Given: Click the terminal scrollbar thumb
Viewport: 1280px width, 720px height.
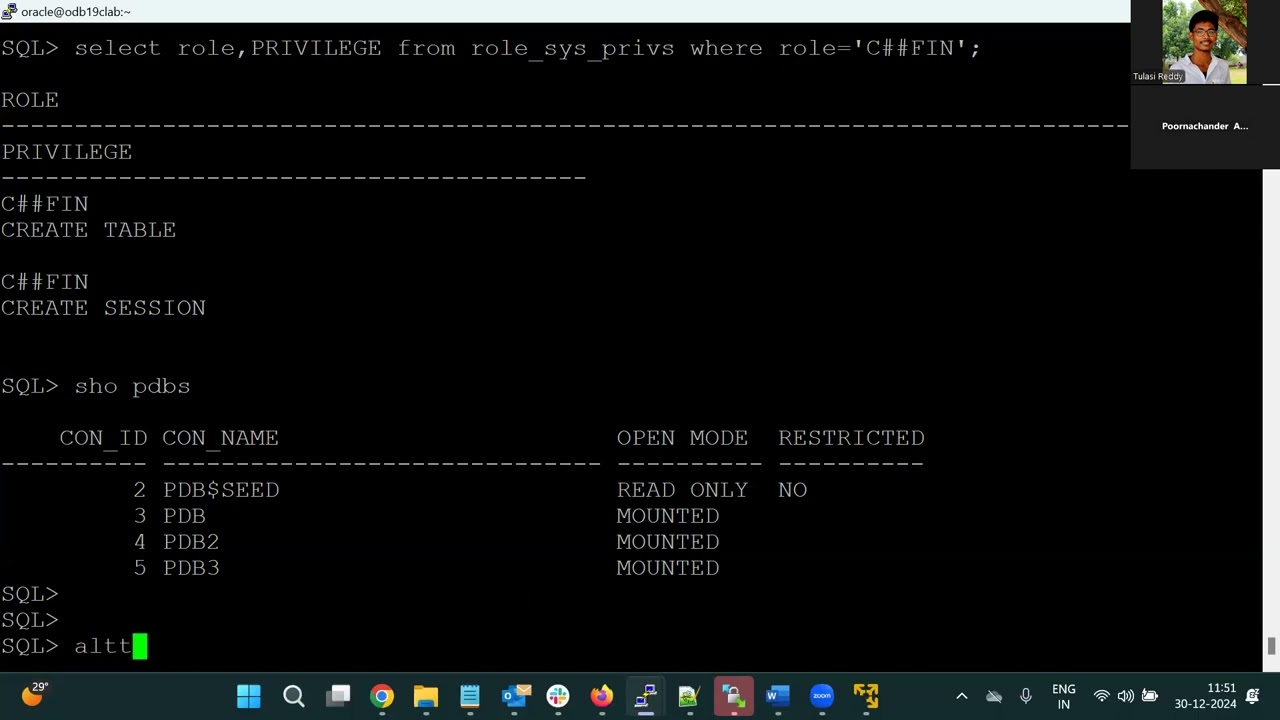Looking at the screenshot, I should pyautogui.click(x=1271, y=646).
